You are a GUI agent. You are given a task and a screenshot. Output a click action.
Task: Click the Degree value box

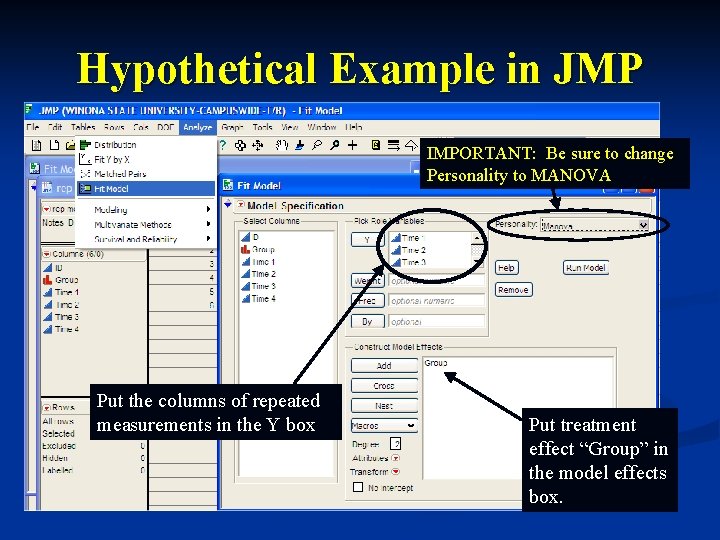pyautogui.click(x=396, y=444)
